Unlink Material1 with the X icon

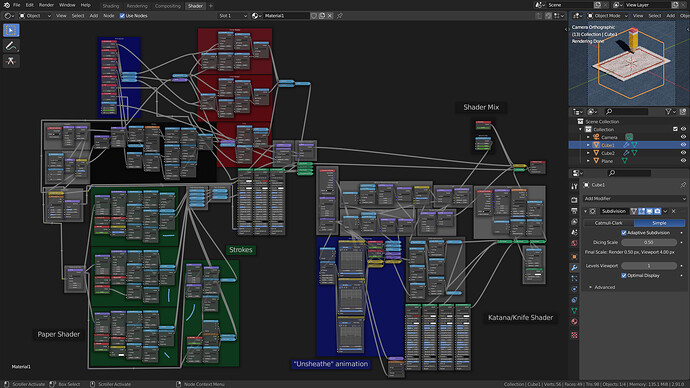click(x=330, y=16)
